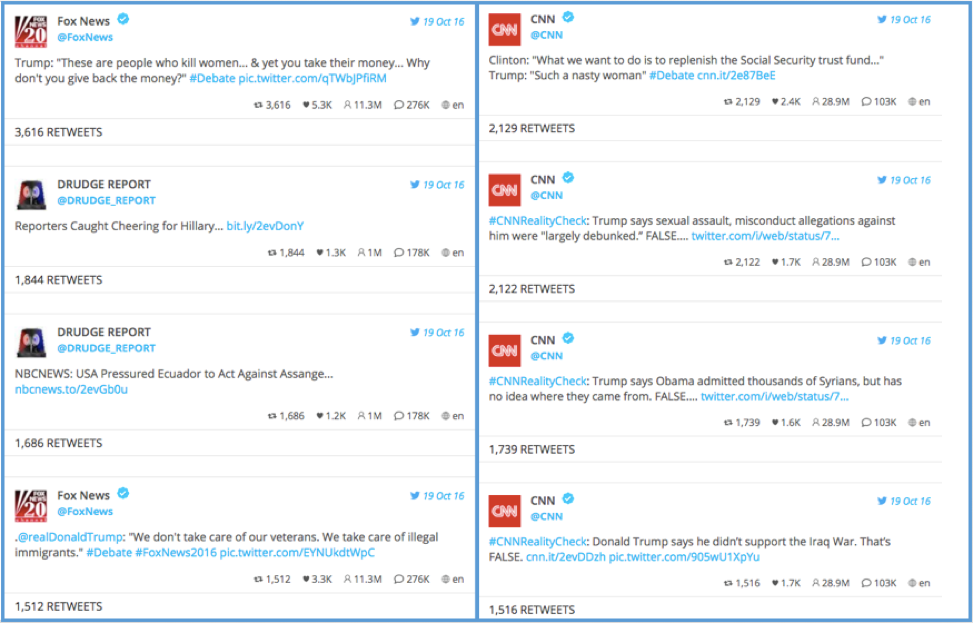The height and width of the screenshot is (623, 973).
Task: Visit @DRUDGE_REPORT handle on the Assange tweet
Action: pyautogui.click(x=106, y=348)
